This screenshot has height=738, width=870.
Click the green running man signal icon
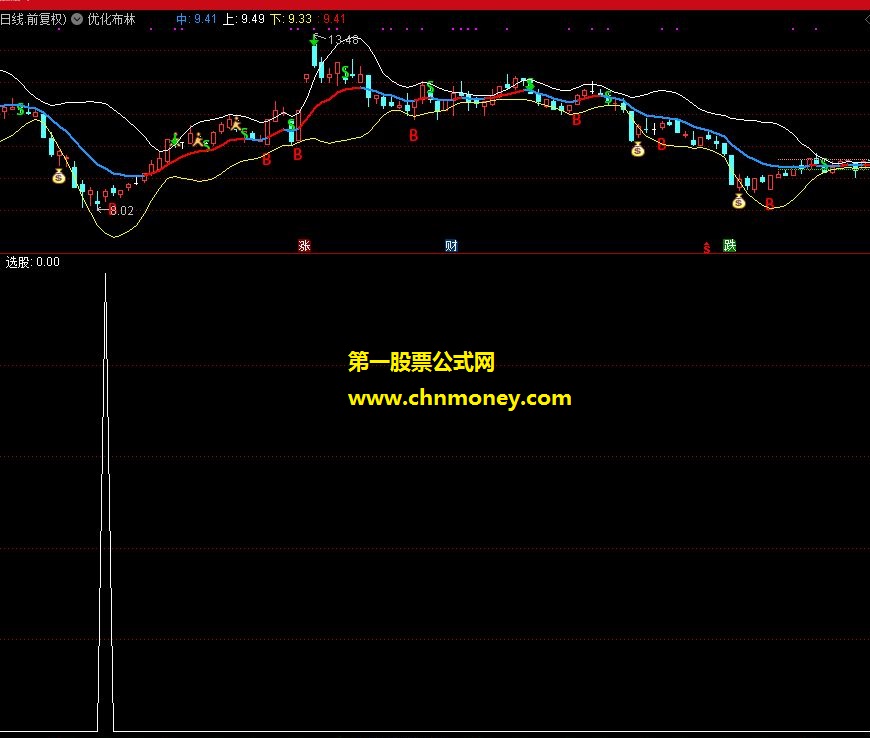[x=175, y=140]
